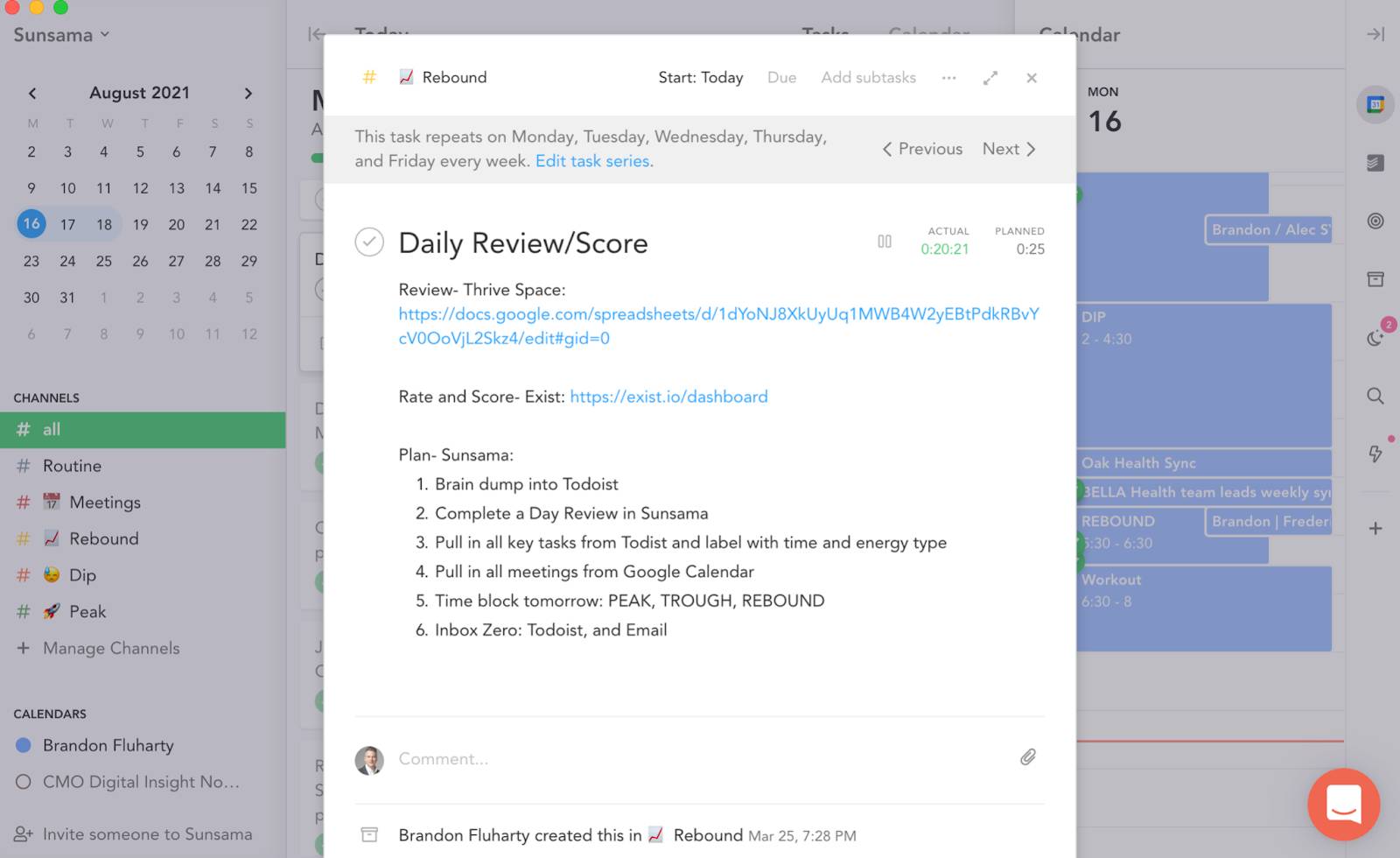Edit the Daily Review/Score title
The height and width of the screenshot is (858, 1400).
pos(523,243)
